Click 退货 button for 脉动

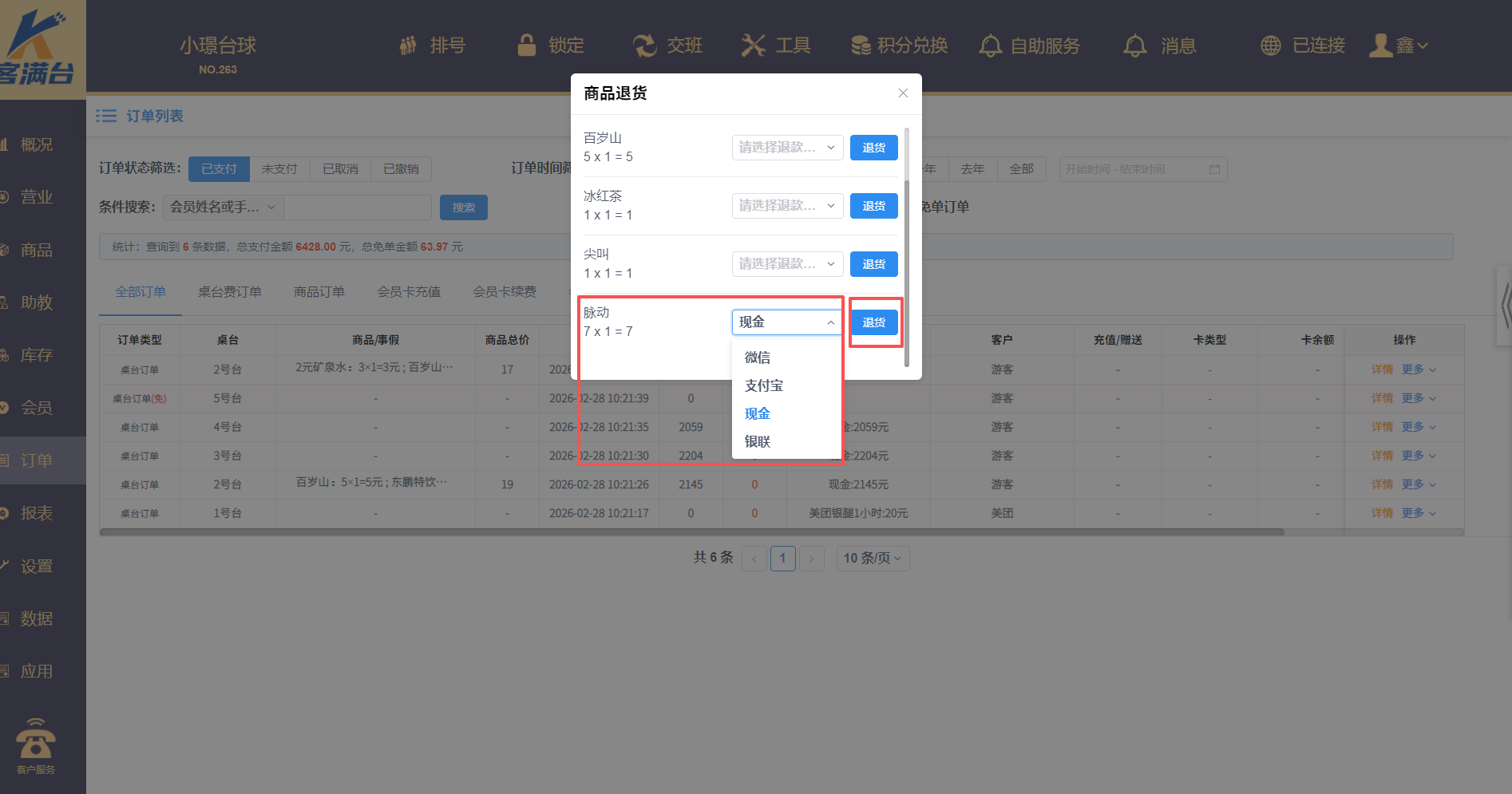point(873,322)
